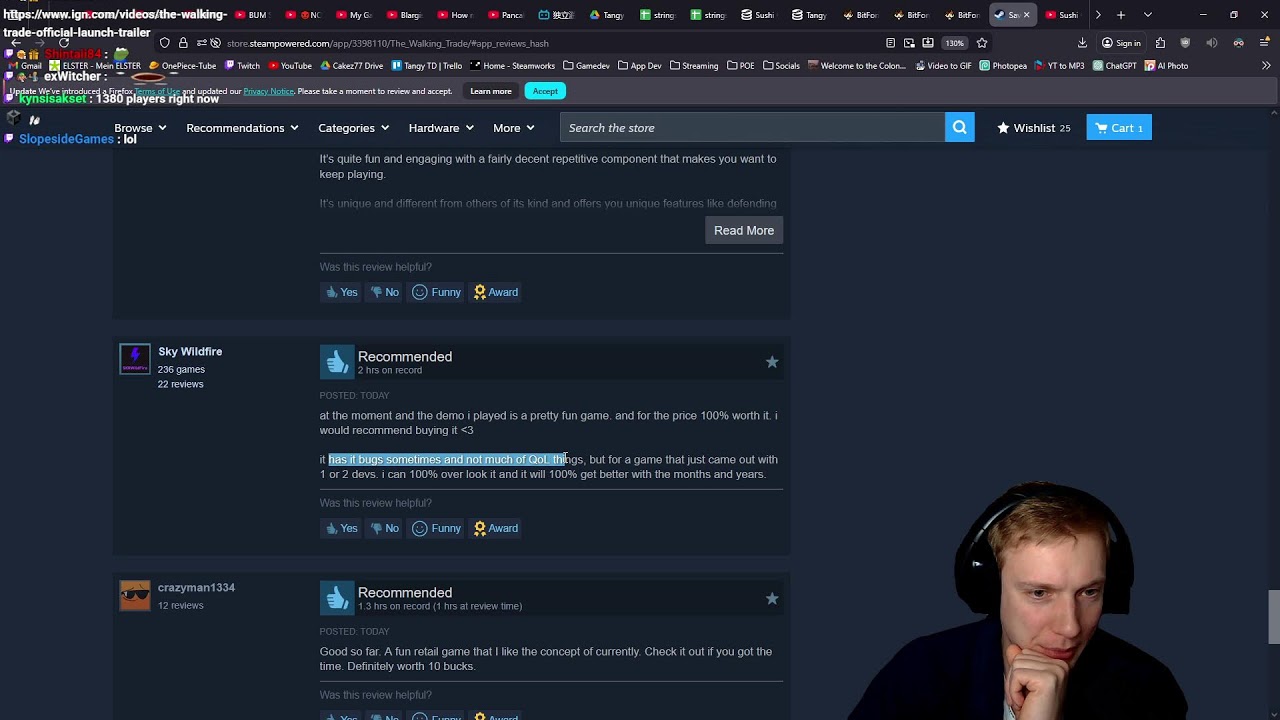Open the ChatGPT bookmark
The image size is (1280, 720).
coord(1115,66)
